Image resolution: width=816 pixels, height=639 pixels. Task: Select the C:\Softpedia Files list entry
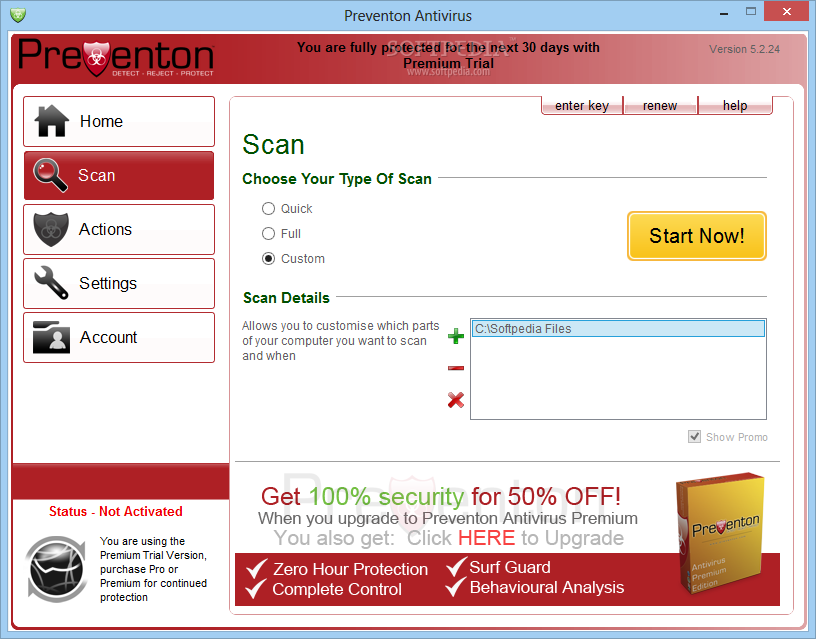click(618, 328)
